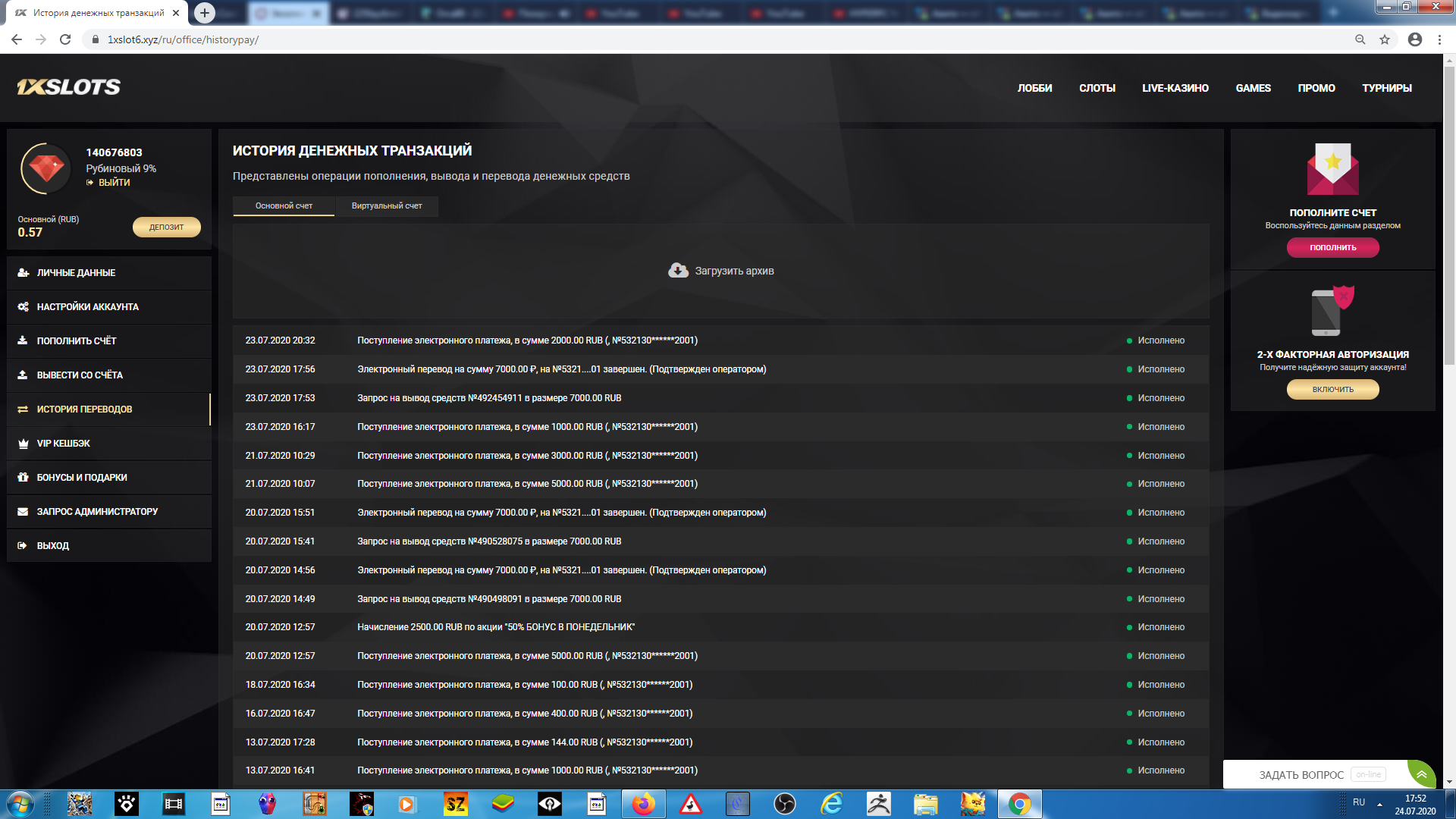
Task: Click the browser address bar URL
Action: pos(183,39)
